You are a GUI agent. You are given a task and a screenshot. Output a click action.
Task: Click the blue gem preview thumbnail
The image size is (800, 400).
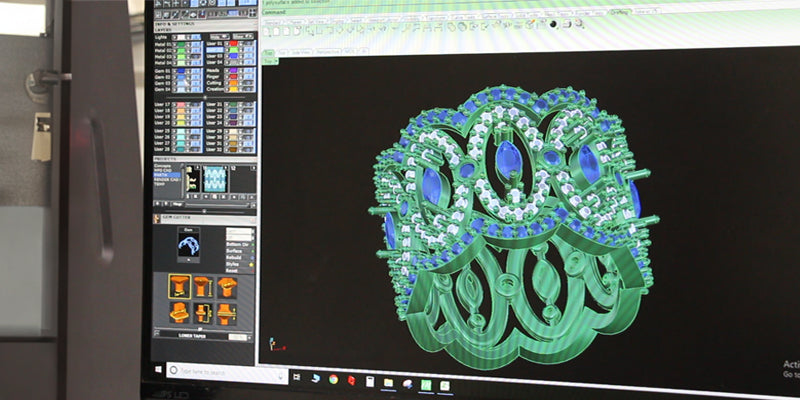(189, 244)
